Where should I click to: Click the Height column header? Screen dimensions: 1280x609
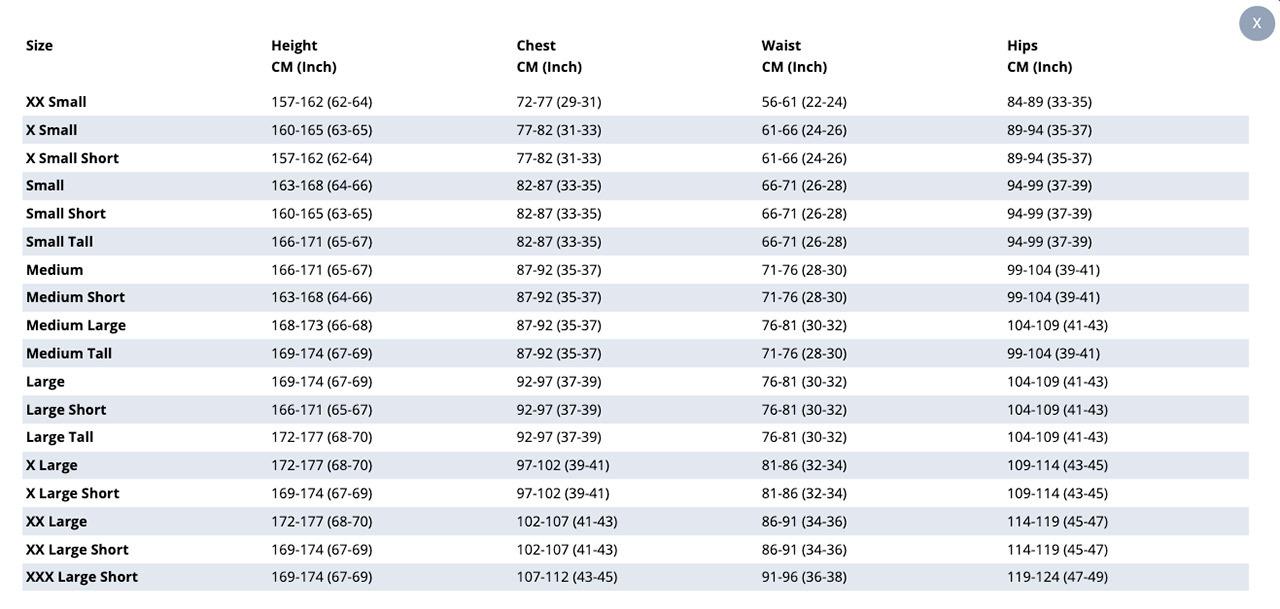[304, 56]
